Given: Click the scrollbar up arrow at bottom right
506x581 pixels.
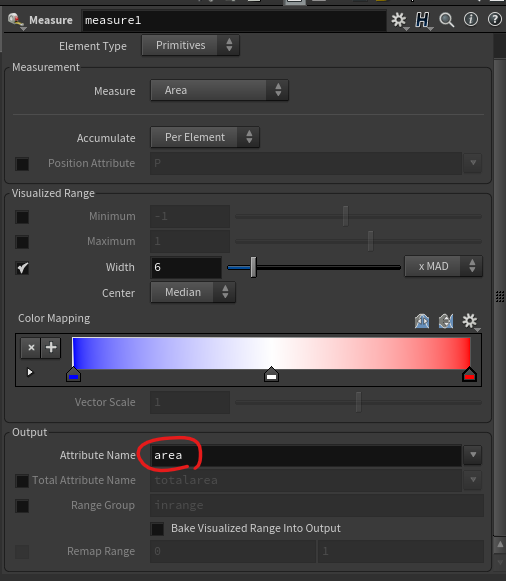Looking at the screenshot, I should pos(500,544).
